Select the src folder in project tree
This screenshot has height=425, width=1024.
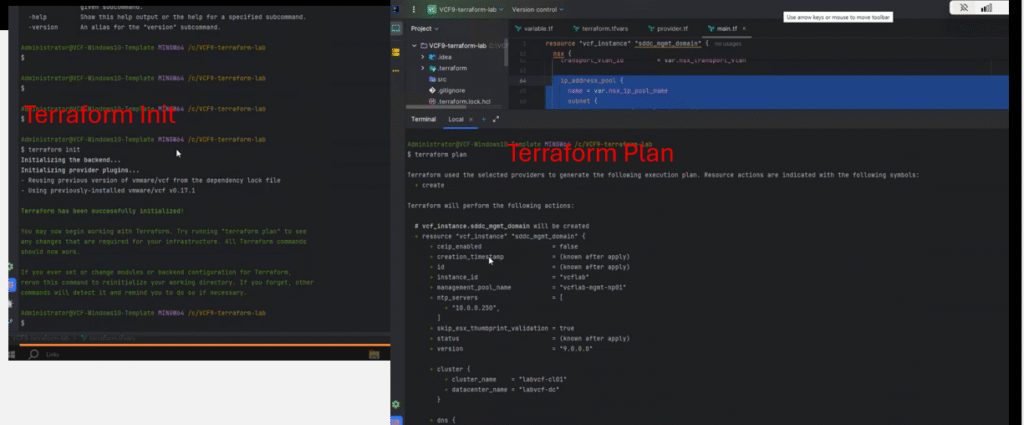(441, 79)
